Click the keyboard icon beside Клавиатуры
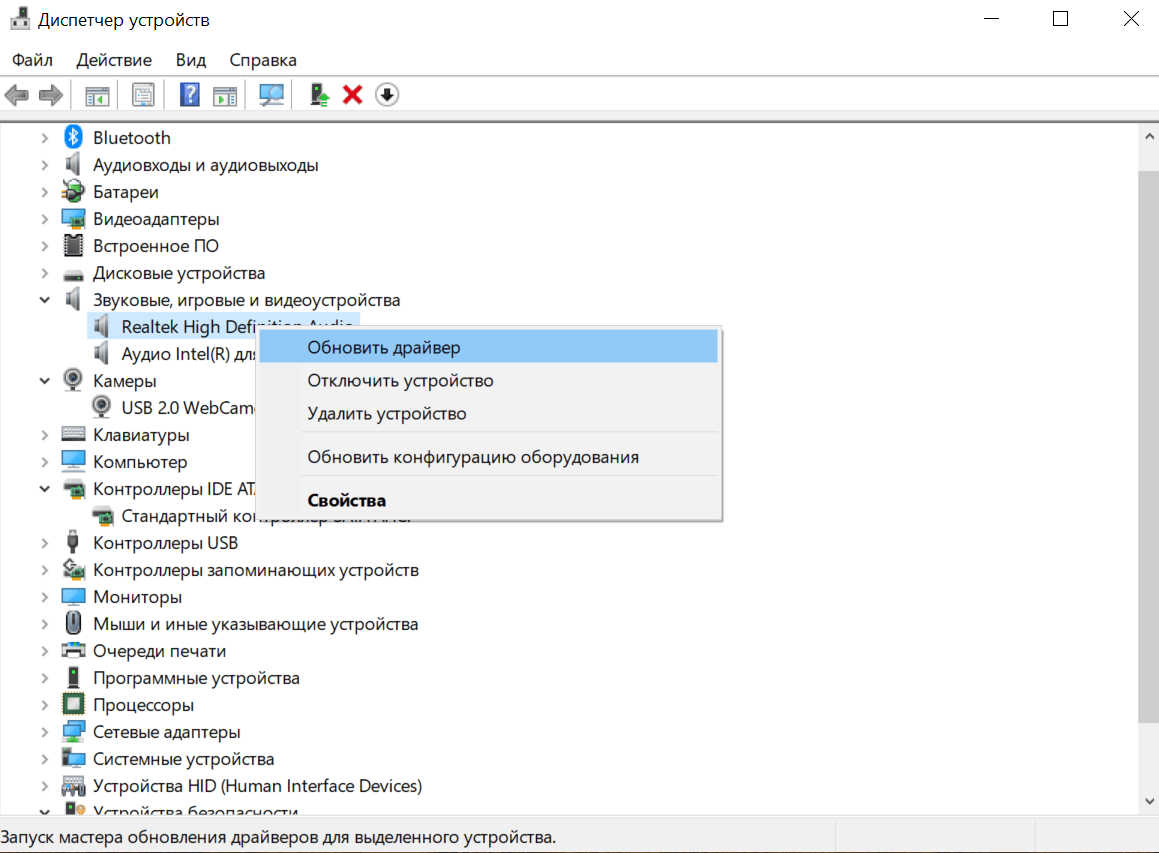 click(x=73, y=434)
